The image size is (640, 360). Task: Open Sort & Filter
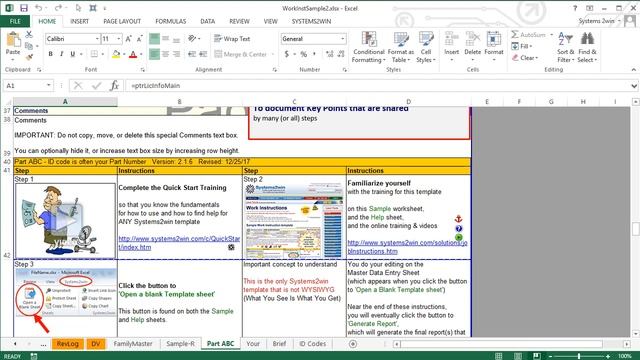pos(565,47)
